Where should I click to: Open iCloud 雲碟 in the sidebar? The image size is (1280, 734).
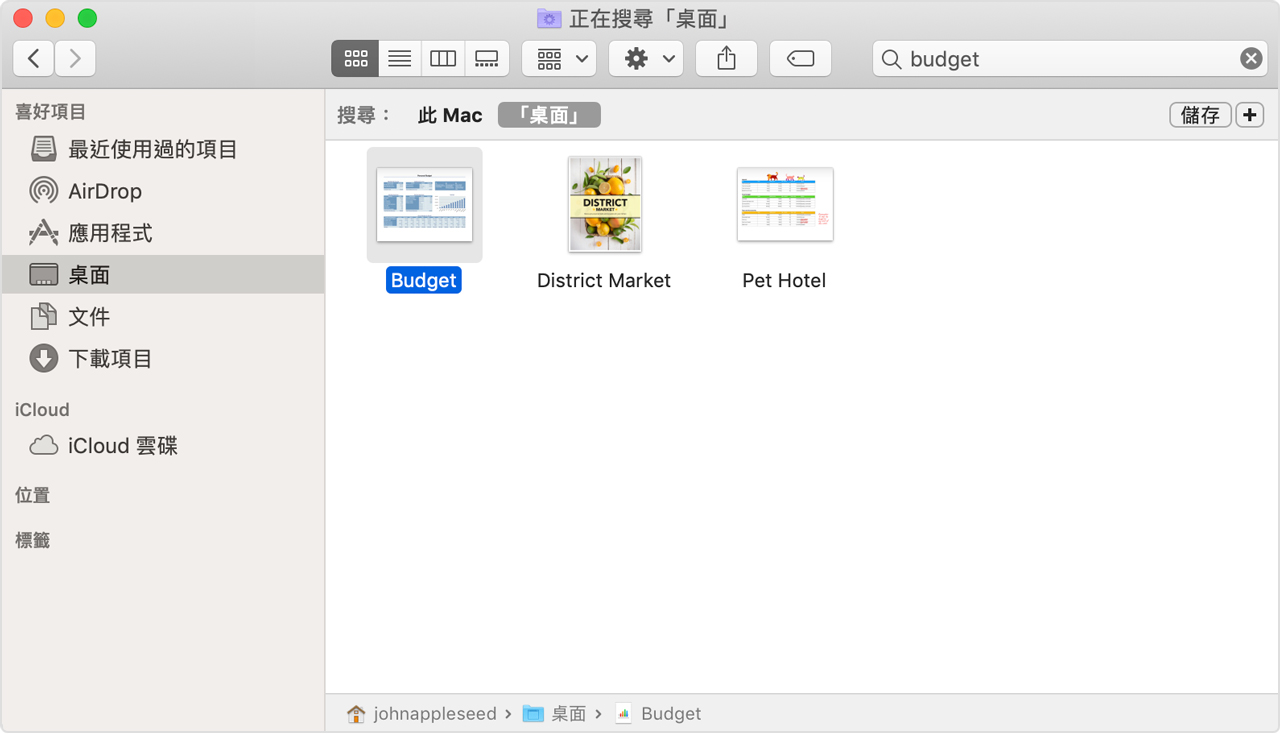[x=122, y=446]
